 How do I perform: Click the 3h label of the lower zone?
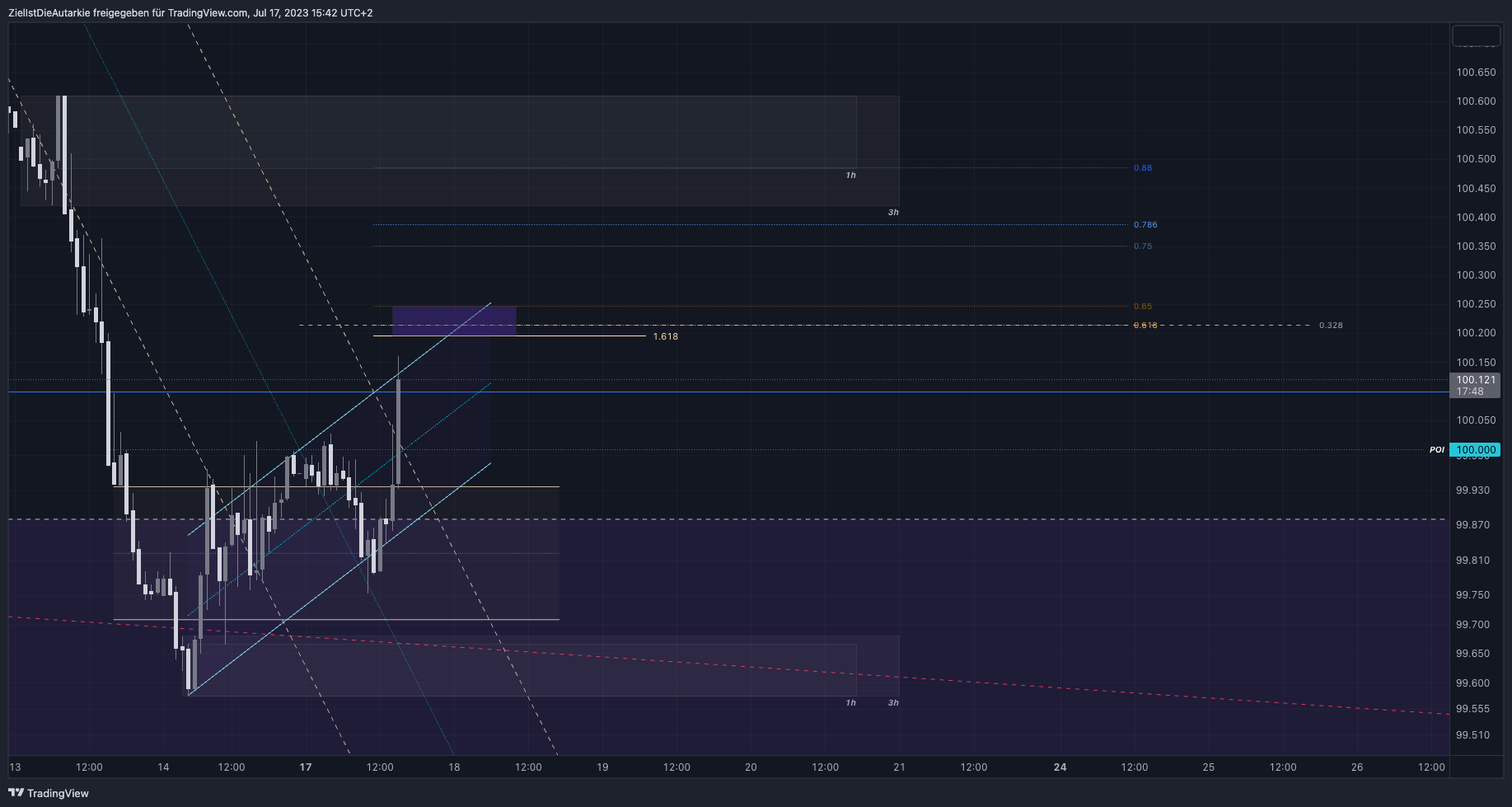coord(893,703)
